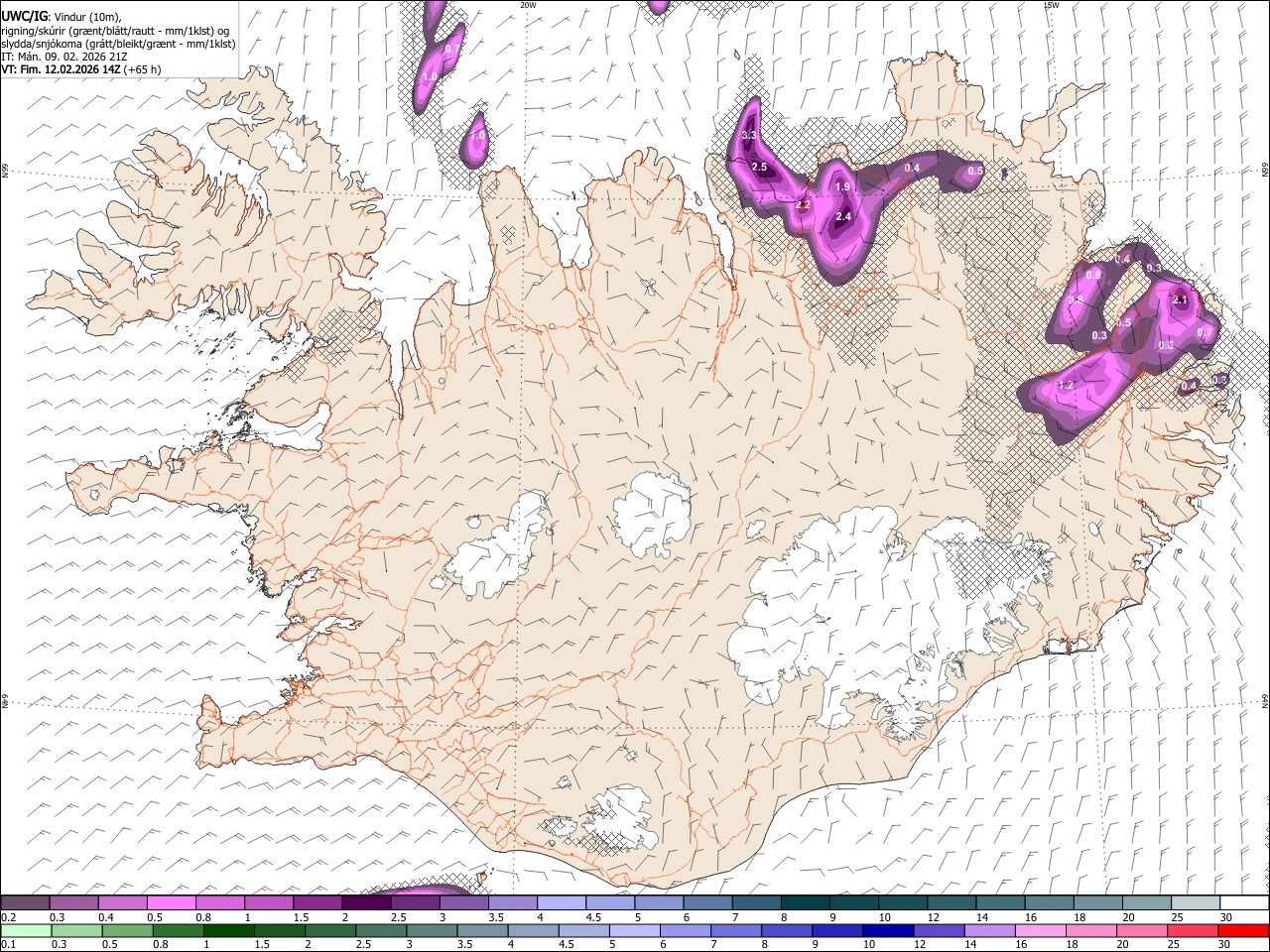Select the dark teal snow-scale swatch at 8
This screenshot has height=952, width=1270.
coord(806,903)
